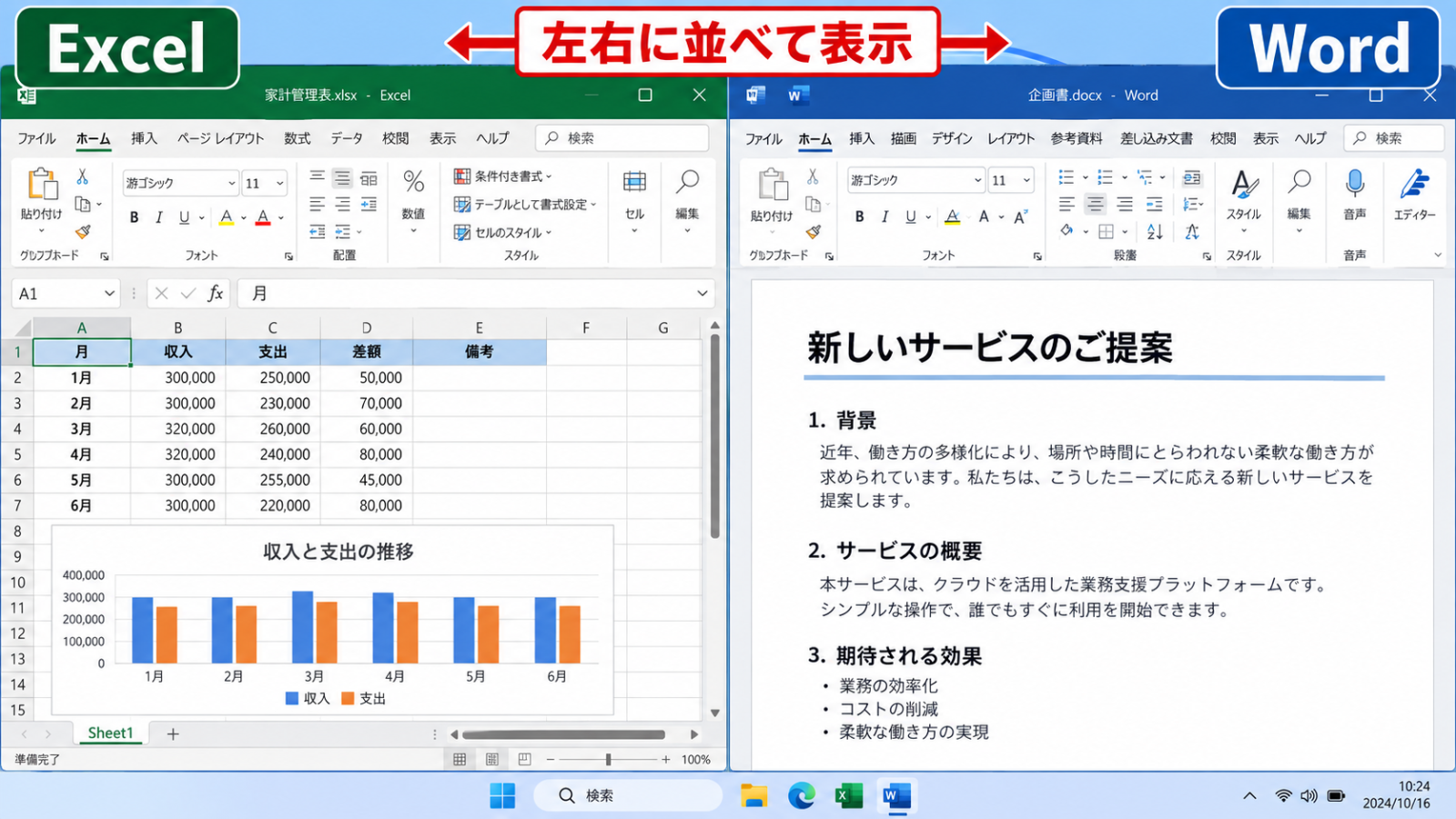The height and width of the screenshot is (819, 1456).
Task: Toggle Word's left align button
Action: pyautogui.click(x=1067, y=205)
